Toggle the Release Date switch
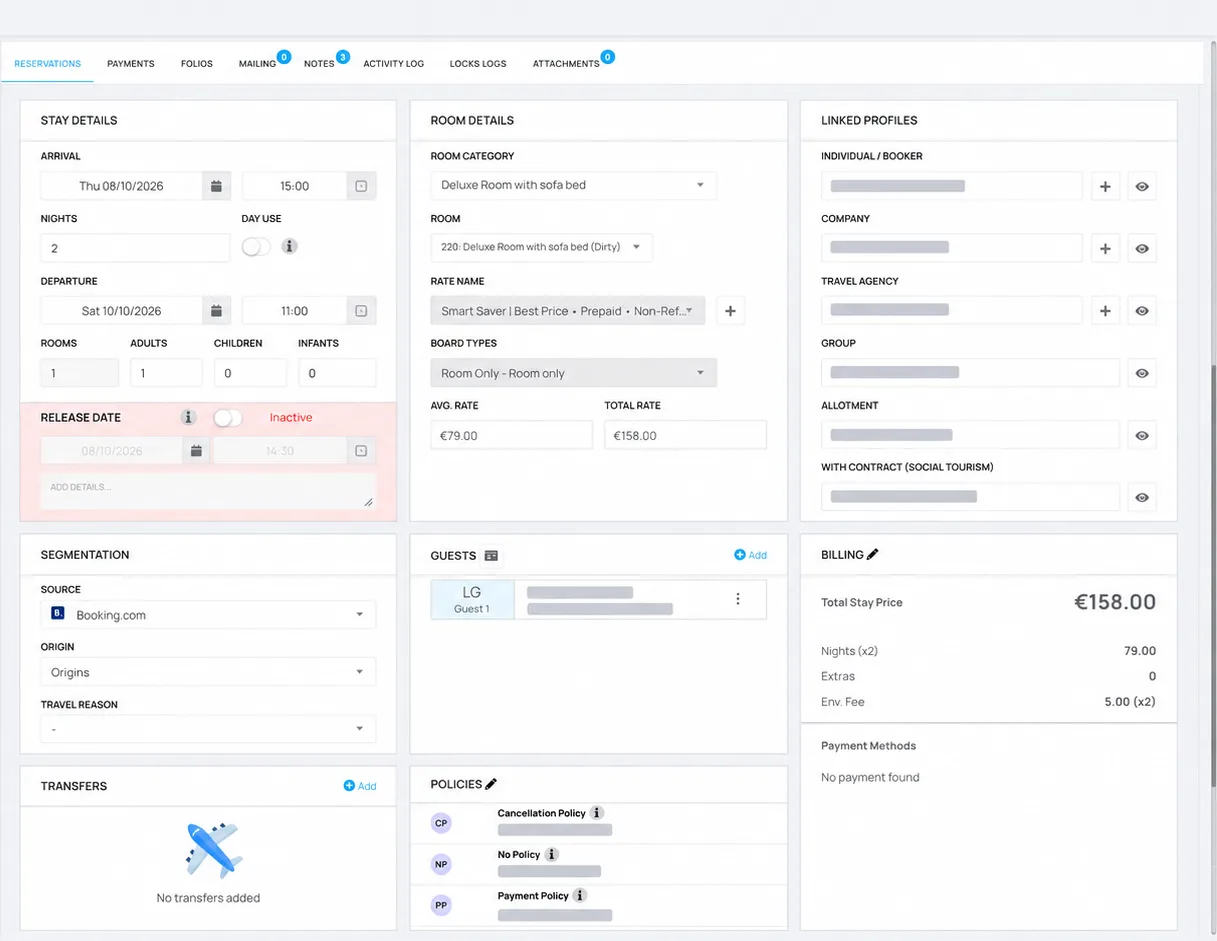 pyautogui.click(x=228, y=417)
